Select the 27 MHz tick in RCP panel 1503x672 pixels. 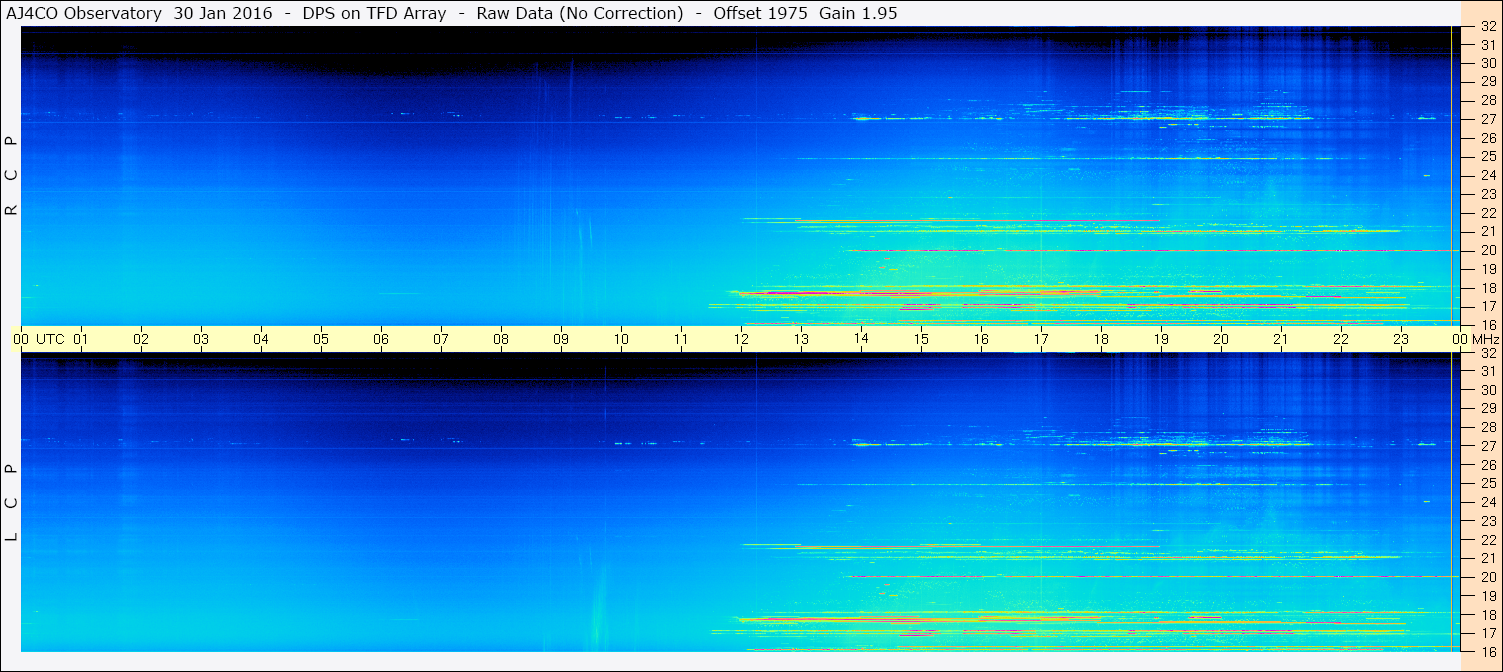[1487, 119]
